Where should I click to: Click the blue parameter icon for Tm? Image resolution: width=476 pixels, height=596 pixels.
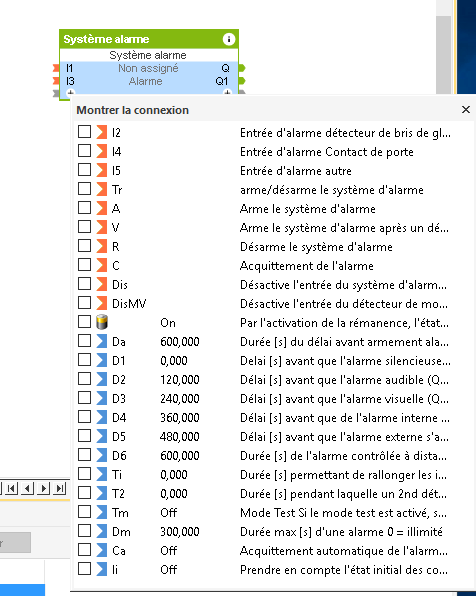tap(102, 512)
